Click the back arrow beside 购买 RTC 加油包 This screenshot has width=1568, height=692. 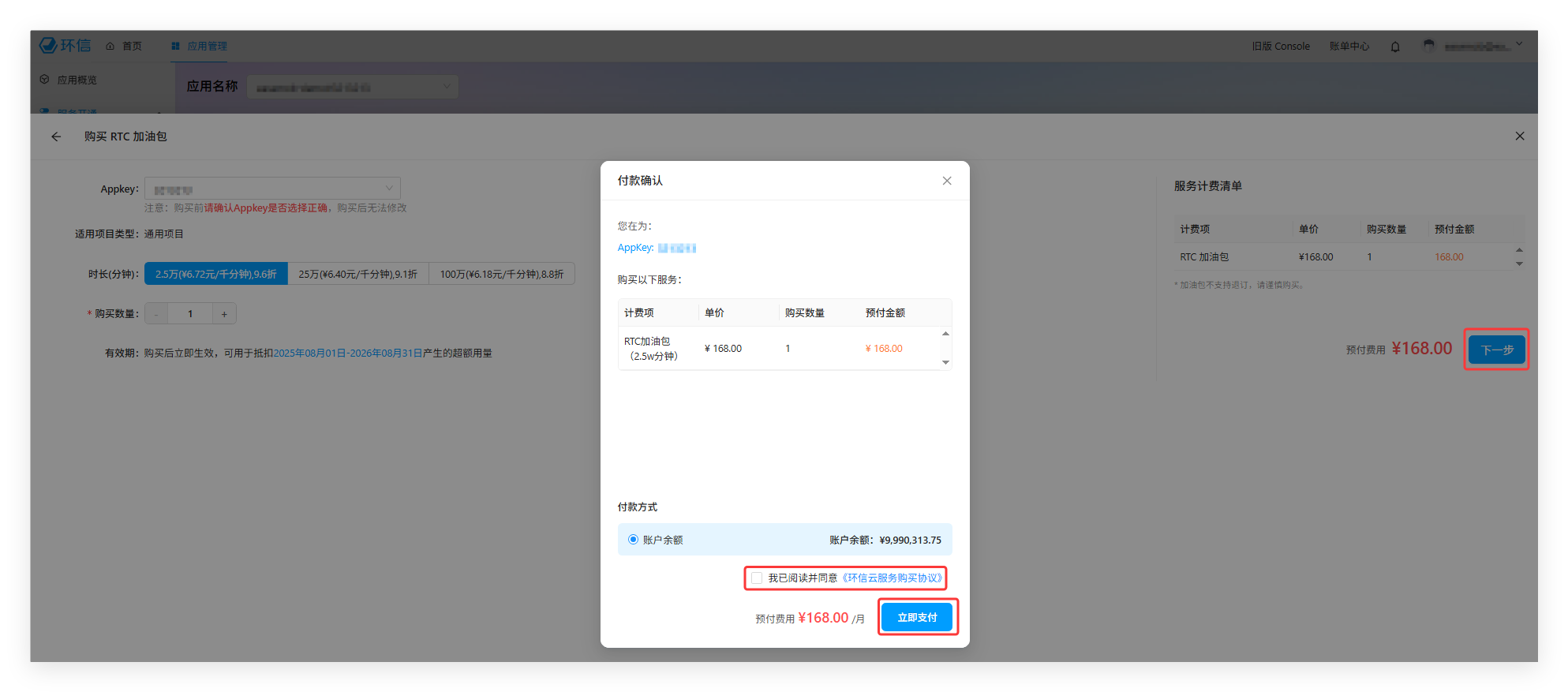tap(56, 137)
